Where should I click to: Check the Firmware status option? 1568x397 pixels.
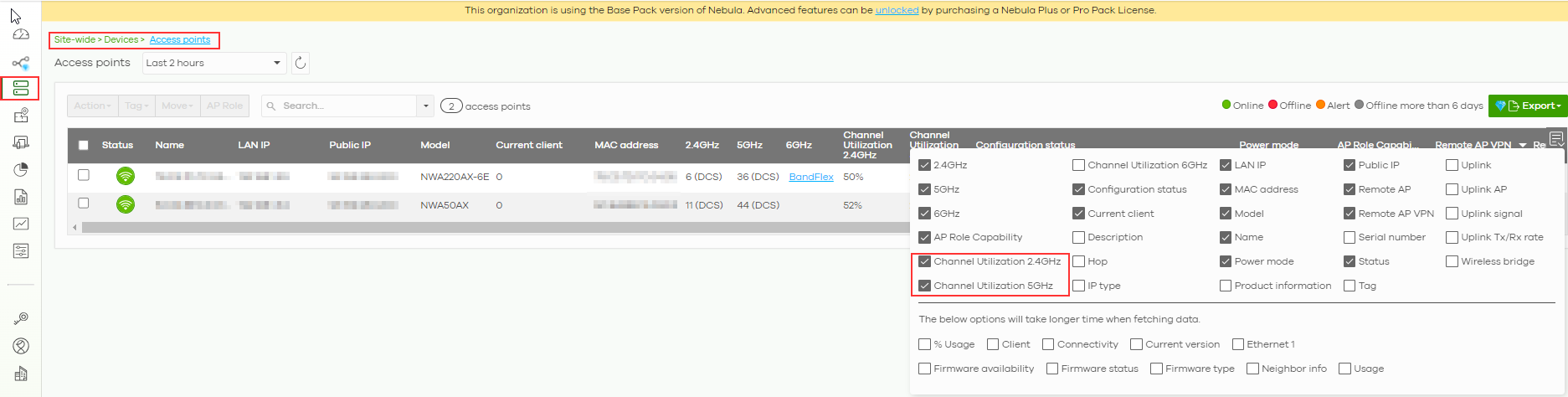tap(1052, 369)
